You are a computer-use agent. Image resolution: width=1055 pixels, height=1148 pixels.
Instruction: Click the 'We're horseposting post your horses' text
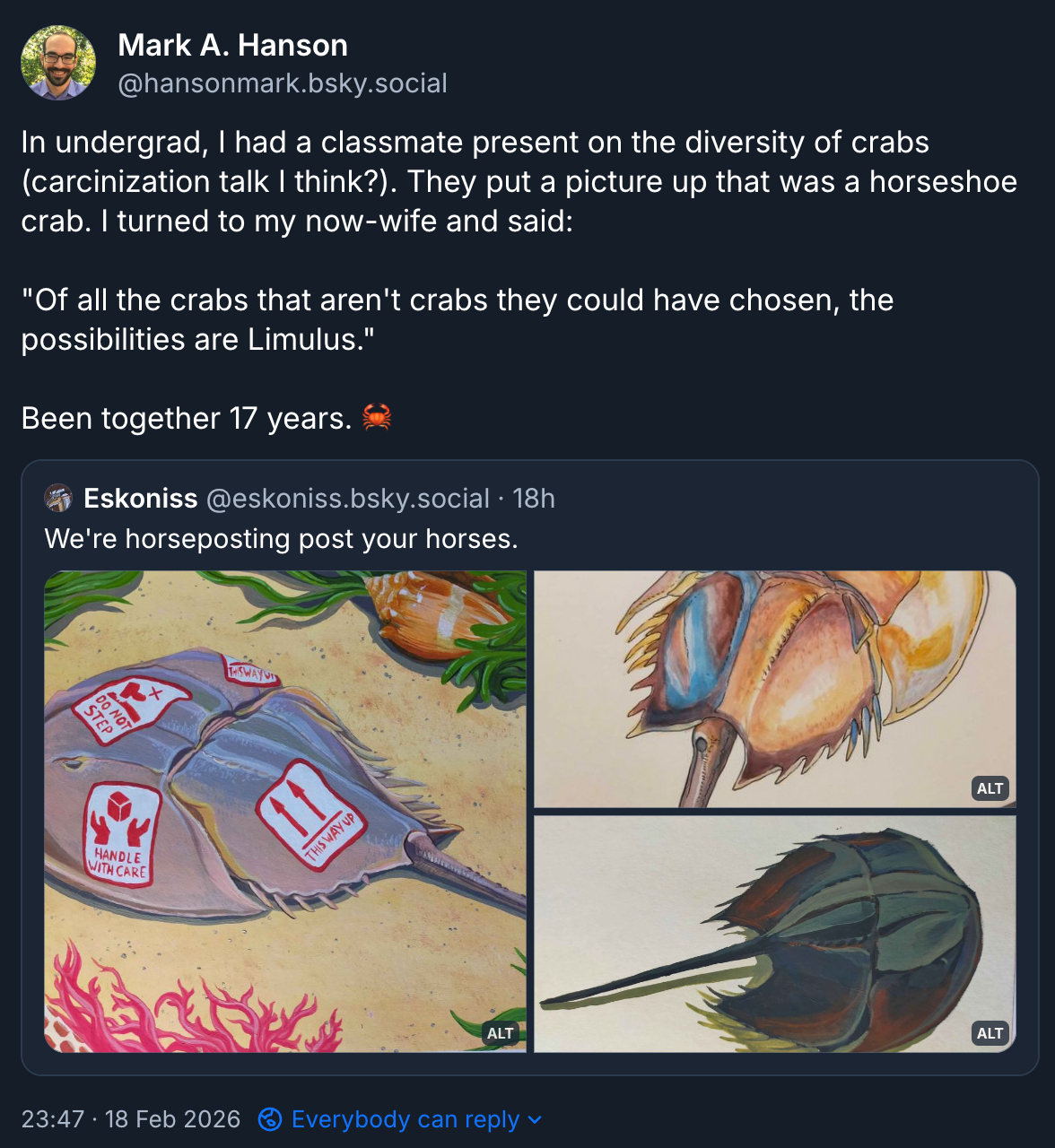281,538
